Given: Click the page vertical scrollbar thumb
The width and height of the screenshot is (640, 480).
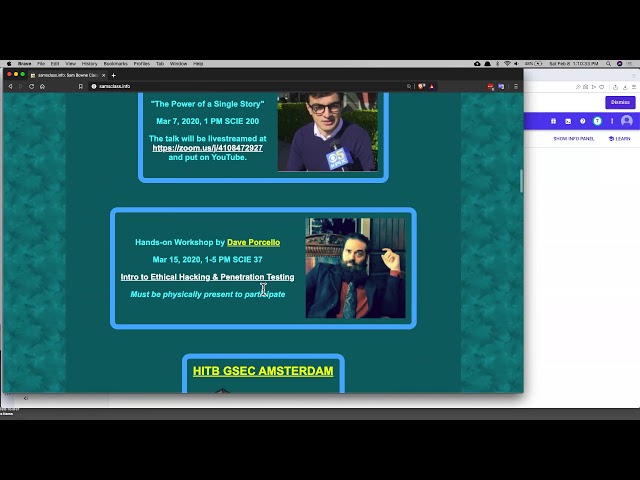Looking at the screenshot, I should 521,181.
